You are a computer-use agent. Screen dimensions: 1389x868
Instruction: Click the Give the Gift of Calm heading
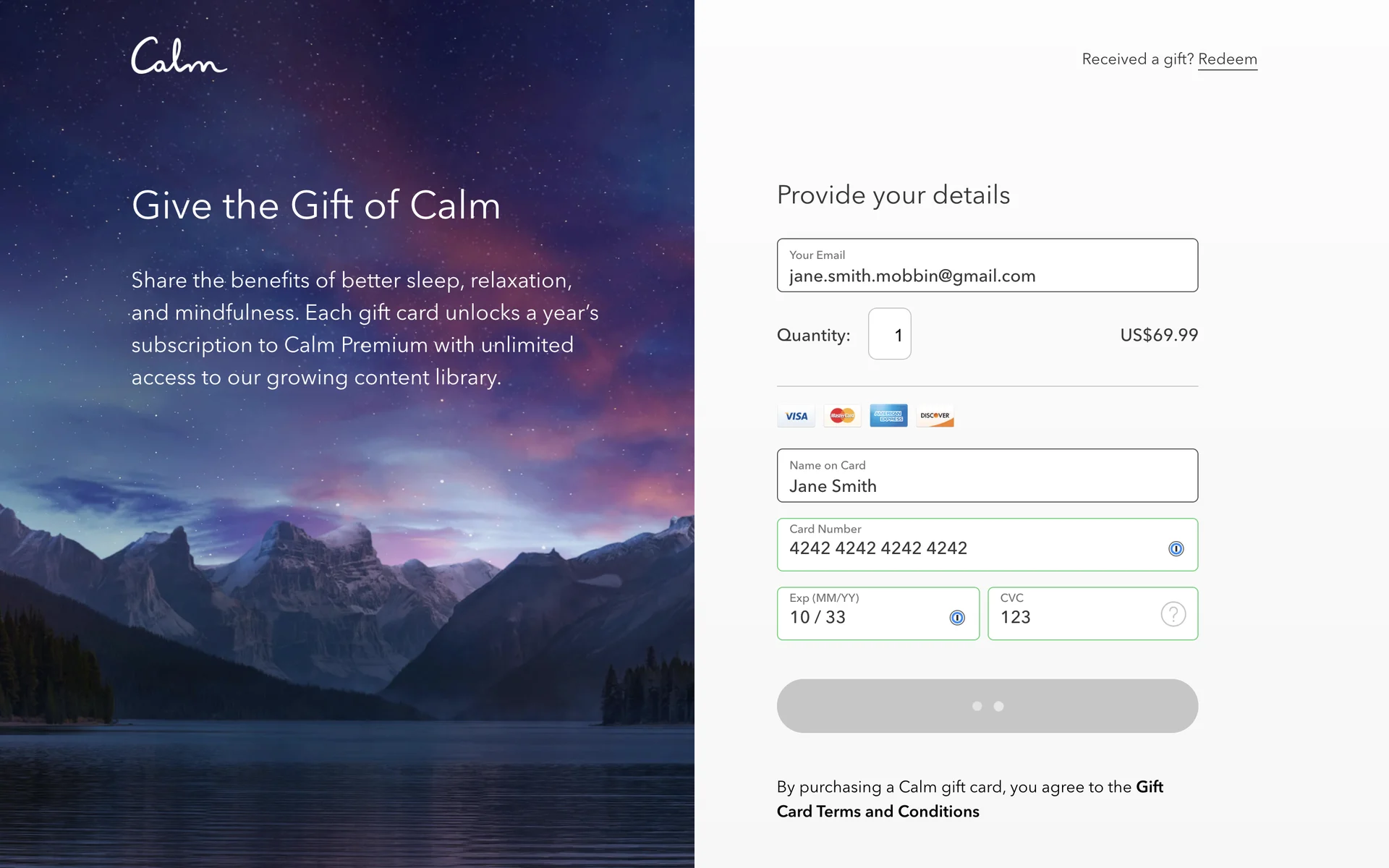pos(316,205)
